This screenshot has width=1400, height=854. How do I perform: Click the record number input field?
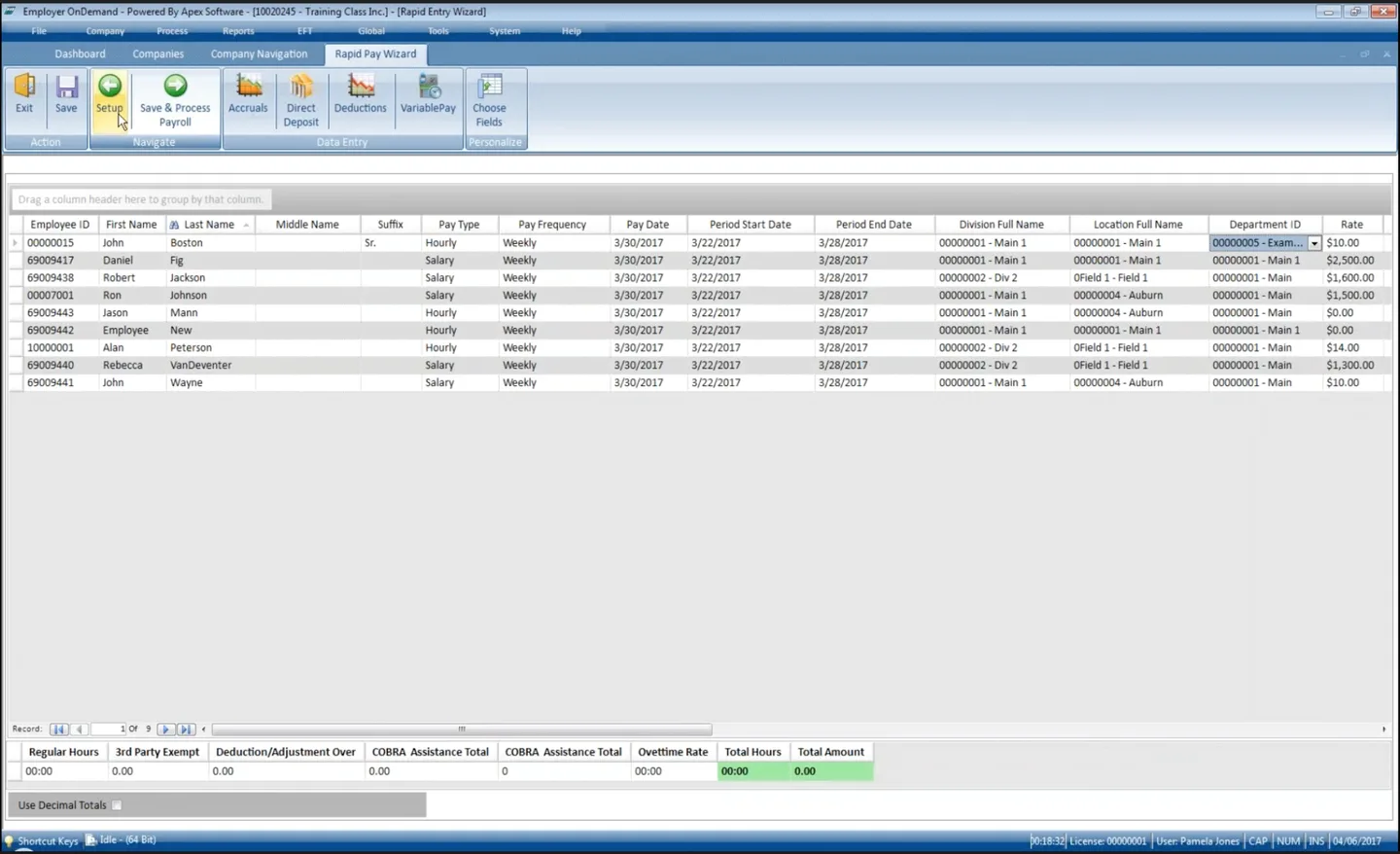[x=108, y=729]
